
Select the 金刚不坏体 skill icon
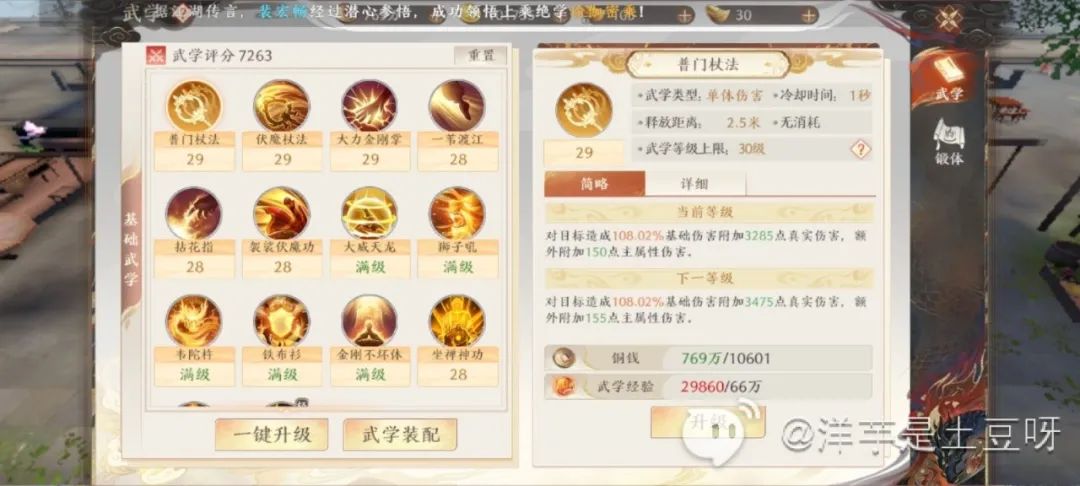[x=369, y=321]
